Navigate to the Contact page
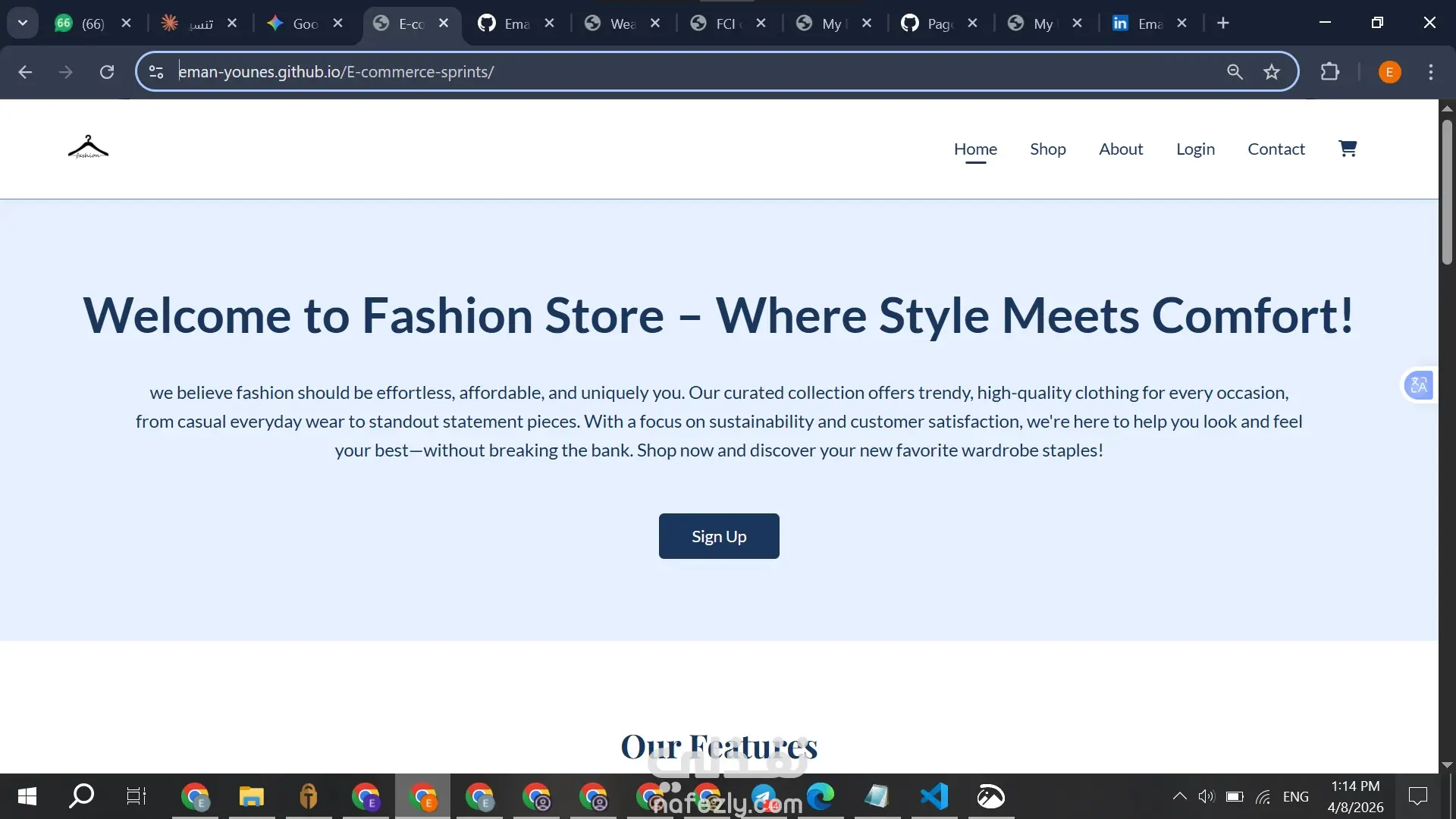The width and height of the screenshot is (1456, 819). coord(1276,149)
